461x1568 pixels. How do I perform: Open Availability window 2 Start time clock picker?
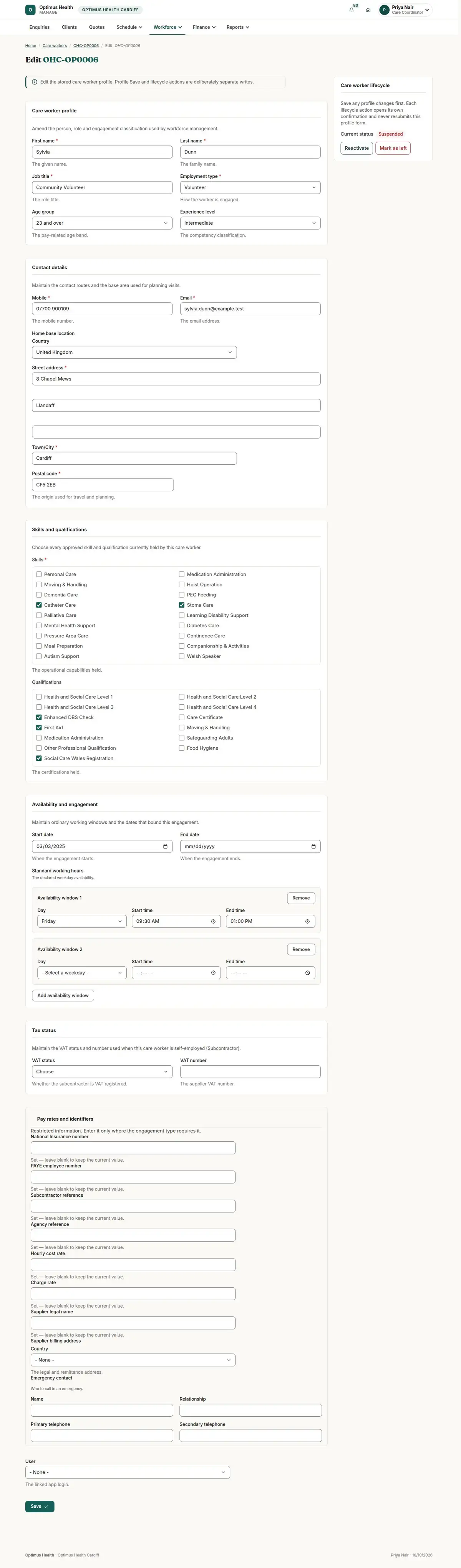point(213,973)
